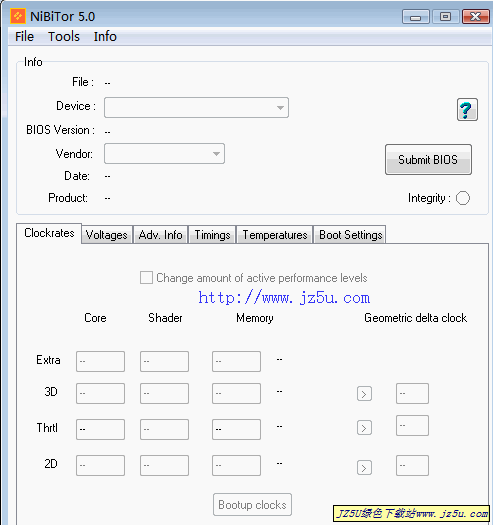Click the 3D Memory clock field
Screen dimensions: 493x525
236,393
